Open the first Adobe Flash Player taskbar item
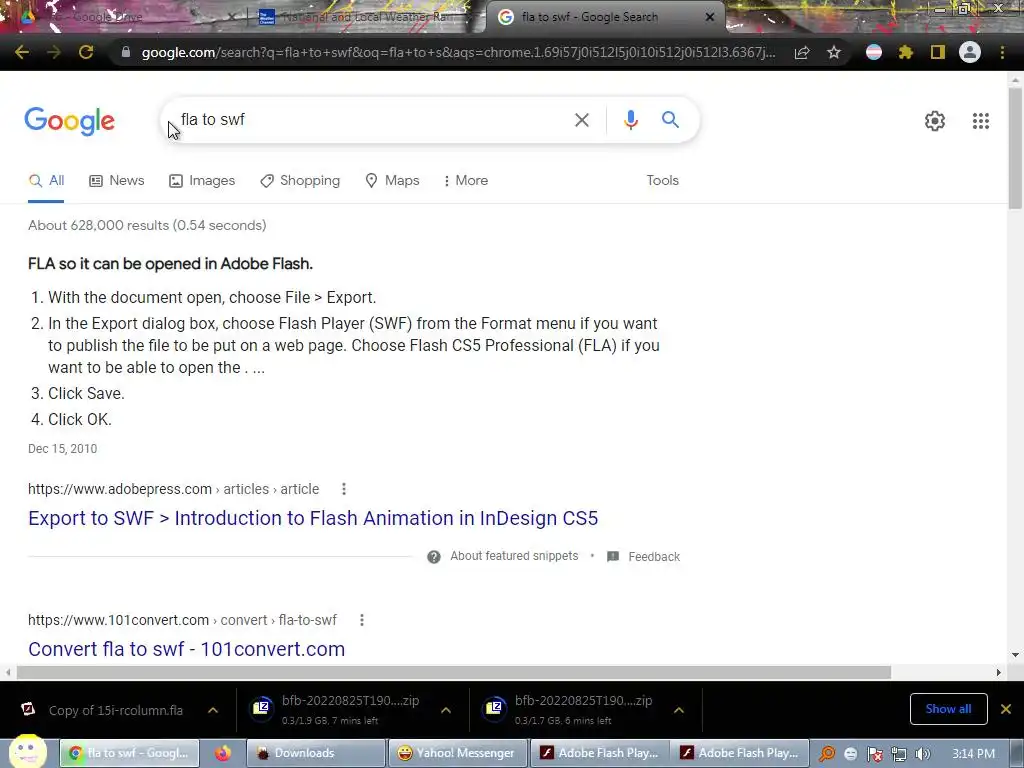 pos(599,754)
